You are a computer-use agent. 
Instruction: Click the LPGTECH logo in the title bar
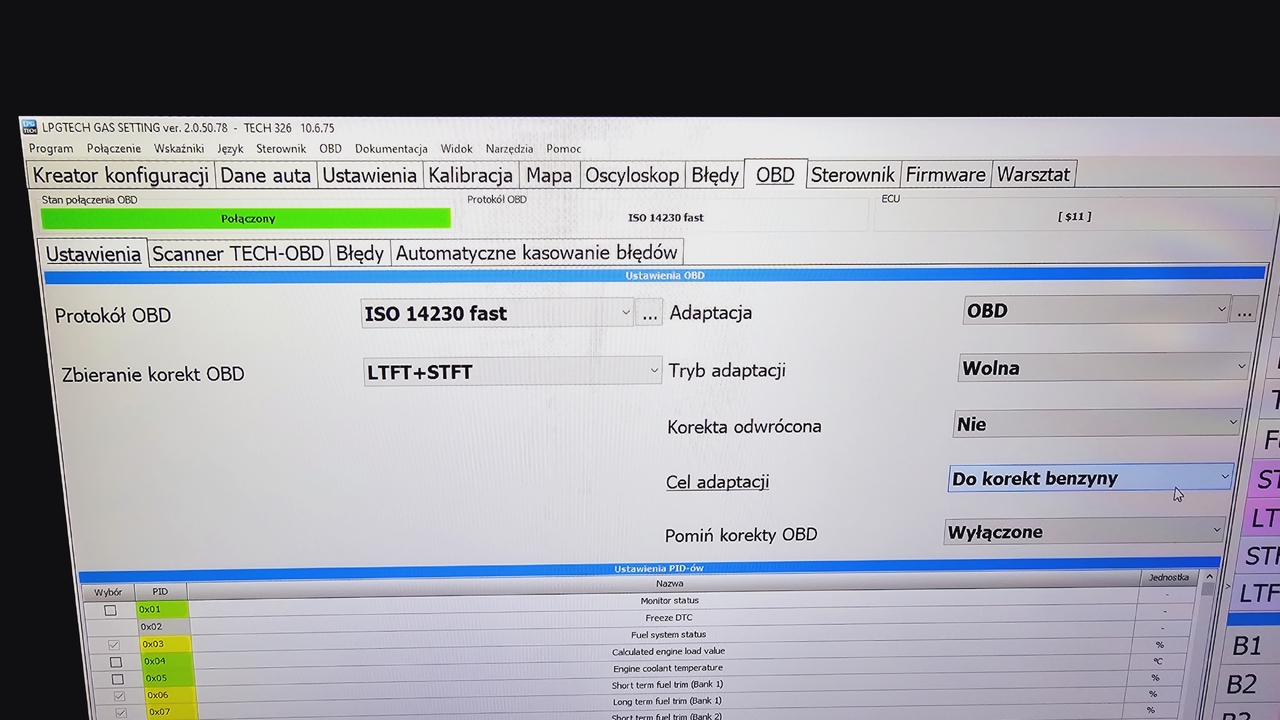tap(29, 127)
